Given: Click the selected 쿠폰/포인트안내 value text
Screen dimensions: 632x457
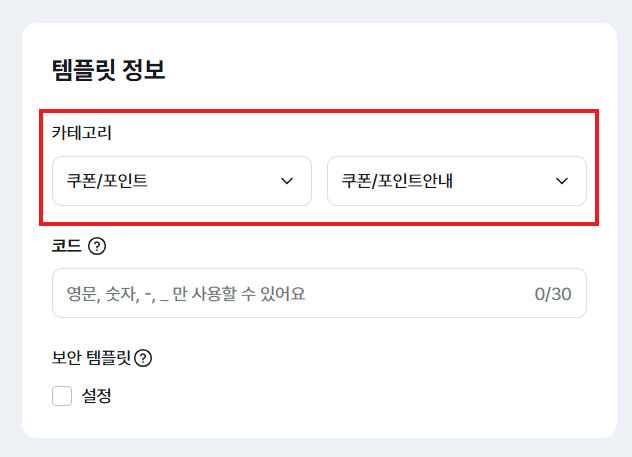Looking at the screenshot, I should tap(397, 181).
